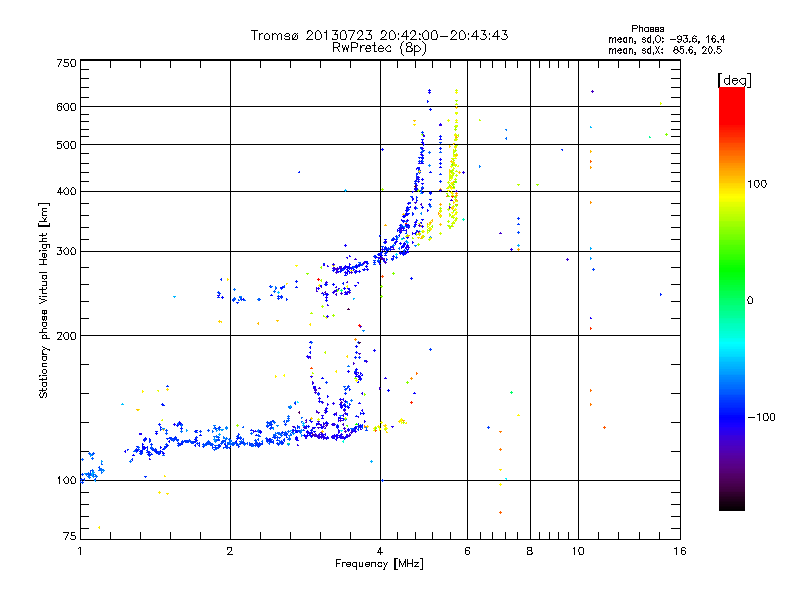Click the y-axis '500' tick label

point(66,145)
